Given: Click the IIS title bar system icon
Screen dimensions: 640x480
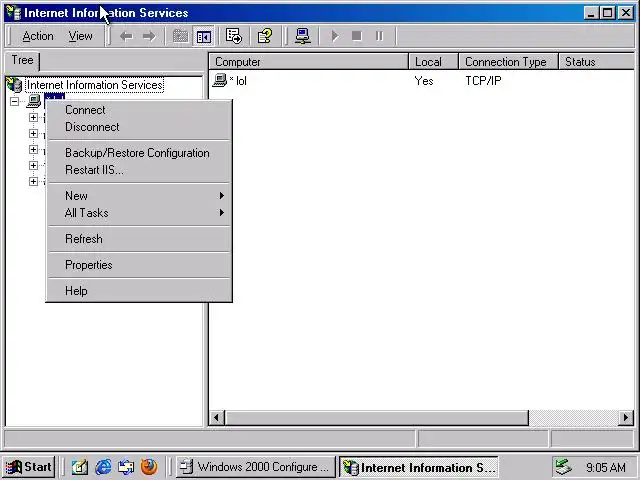Looking at the screenshot, I should [13, 13].
